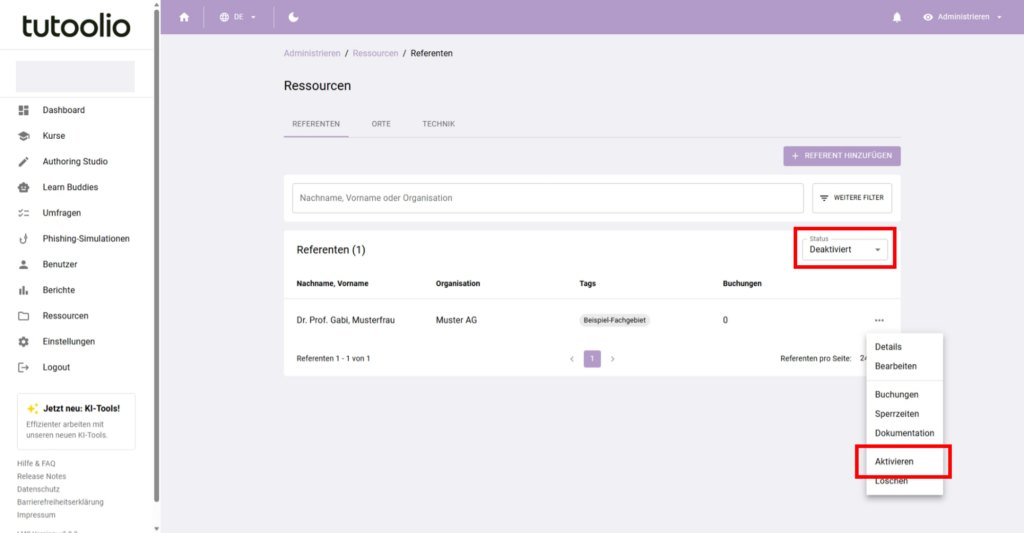Open the Impressum link

click(36, 515)
